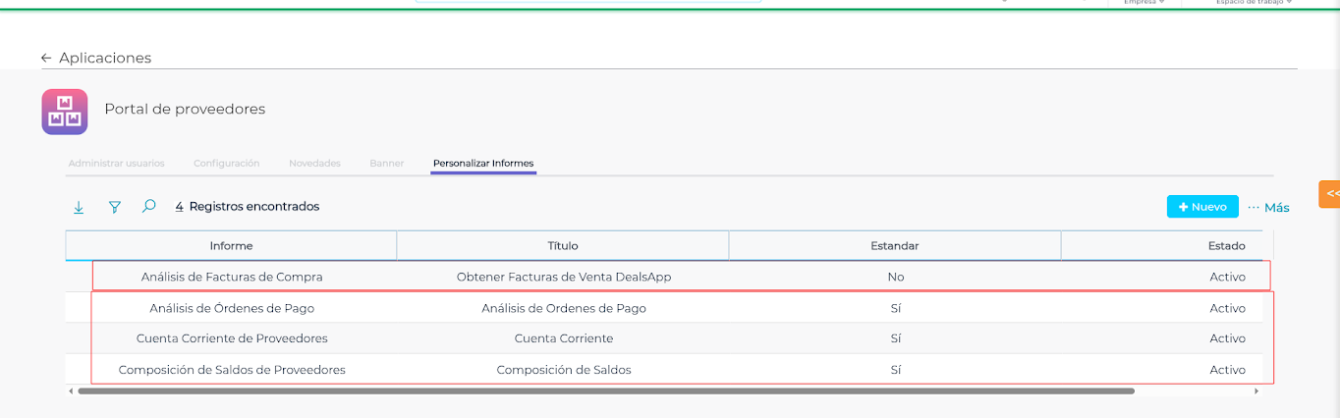Select the Banner tab
Viewport: 1340px width, 418px height.
click(x=386, y=163)
